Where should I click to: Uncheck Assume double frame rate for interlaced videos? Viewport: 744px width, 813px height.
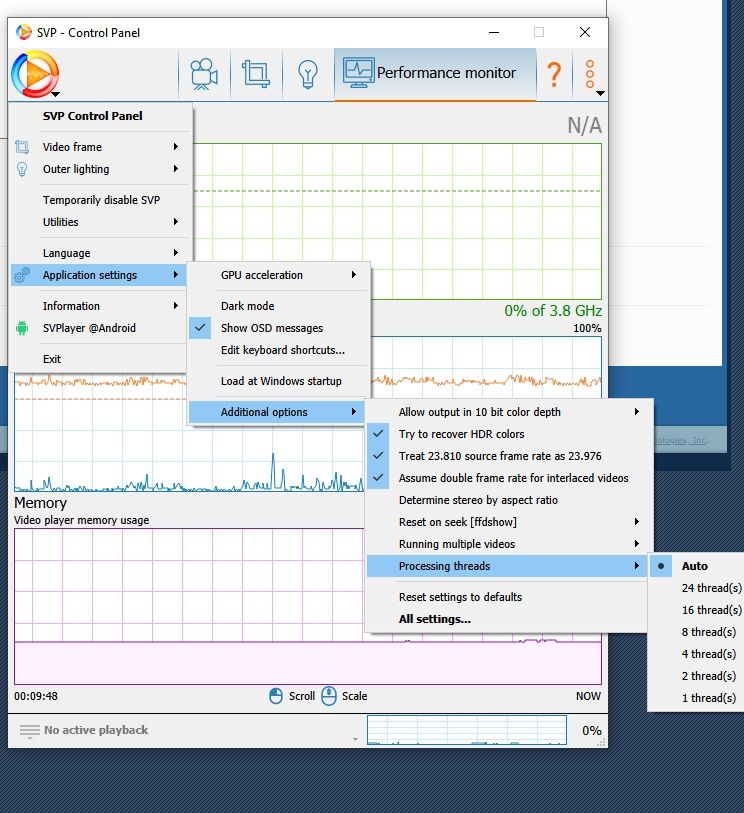(x=513, y=478)
